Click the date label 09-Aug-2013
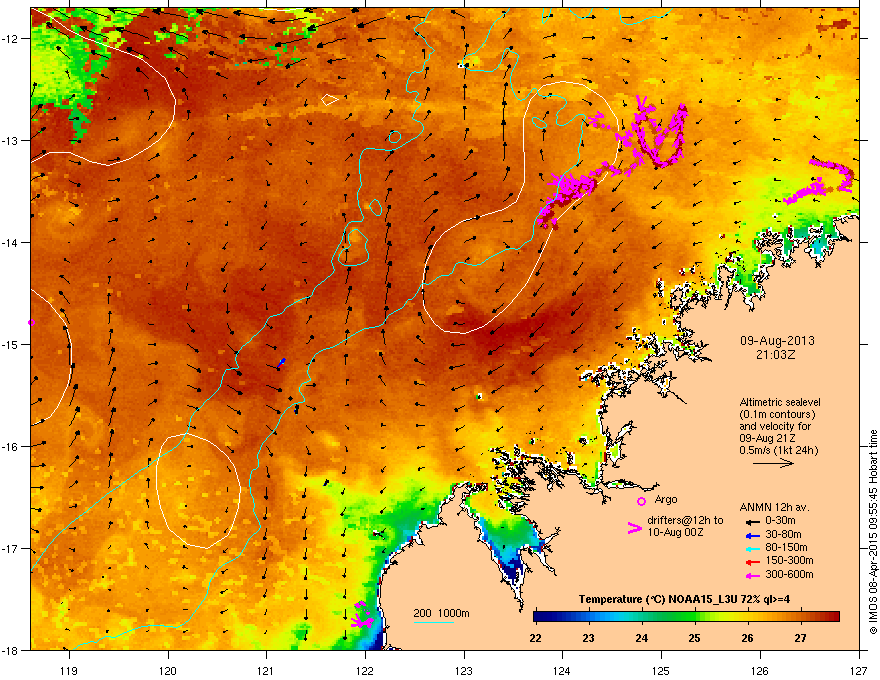Screen dimensions: 880x680 (777, 341)
